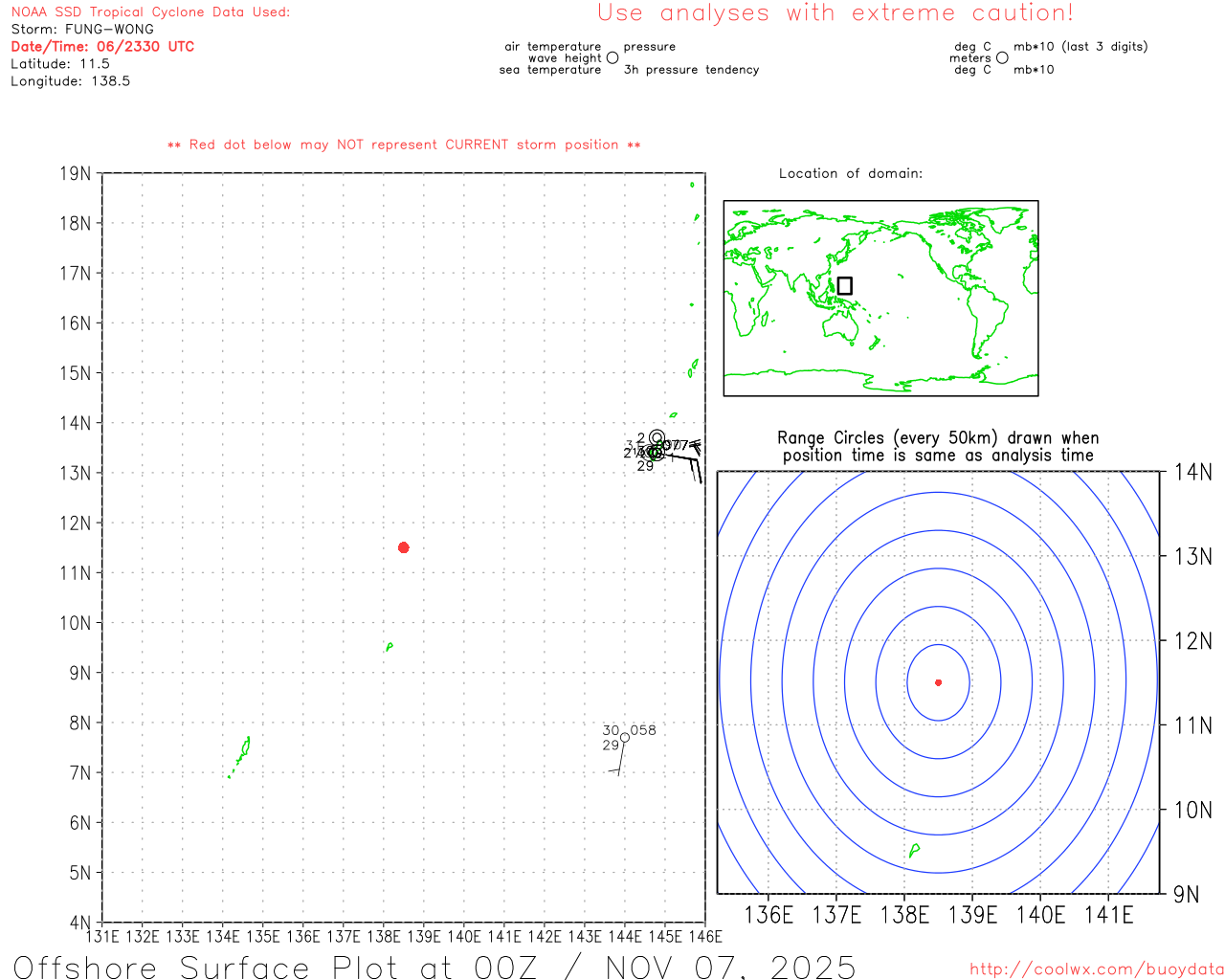
Task: Click the Storm: FUNG-WONG label
Action: pyautogui.click(x=82, y=29)
